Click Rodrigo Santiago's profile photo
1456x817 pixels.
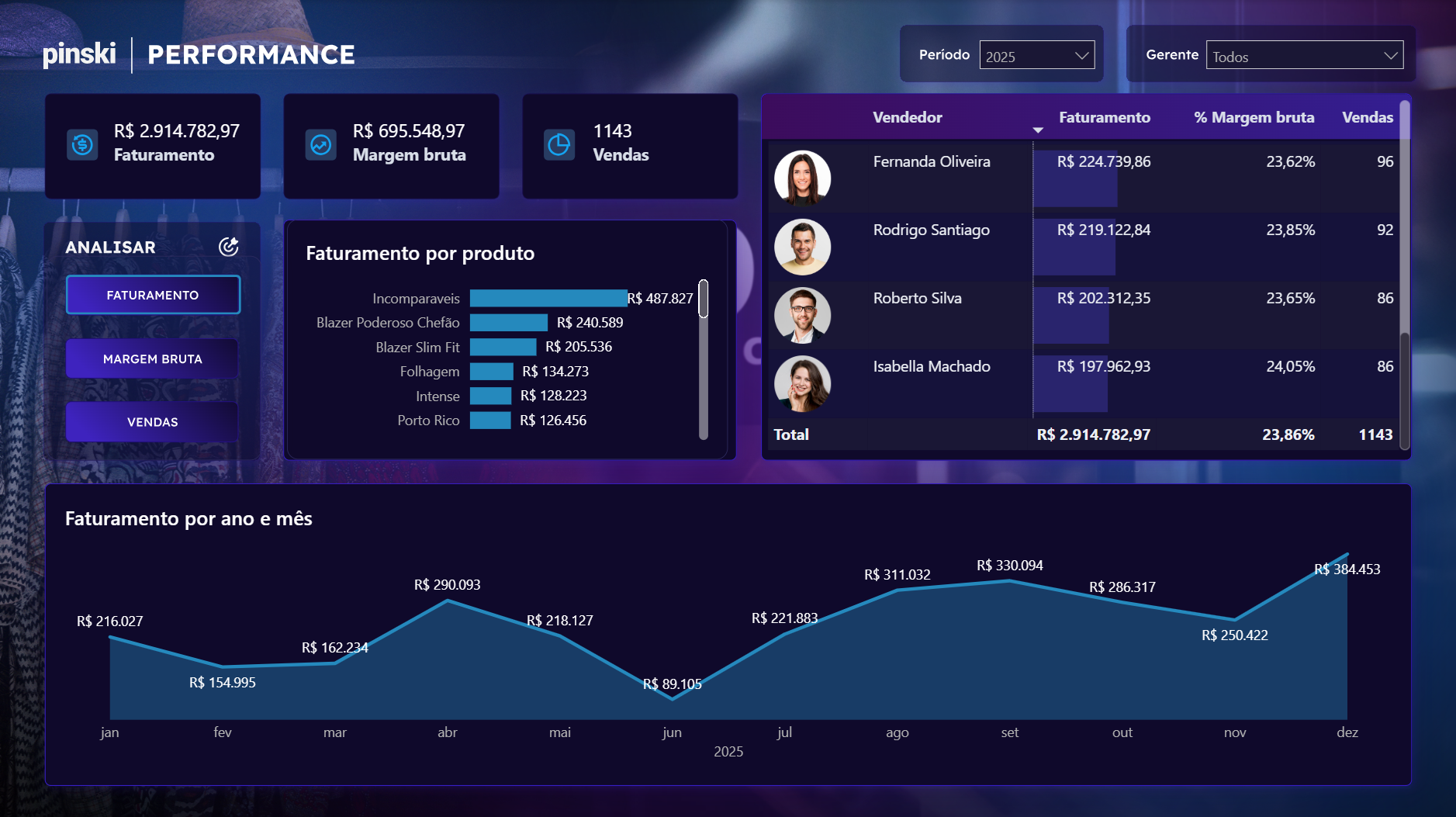[803, 246]
